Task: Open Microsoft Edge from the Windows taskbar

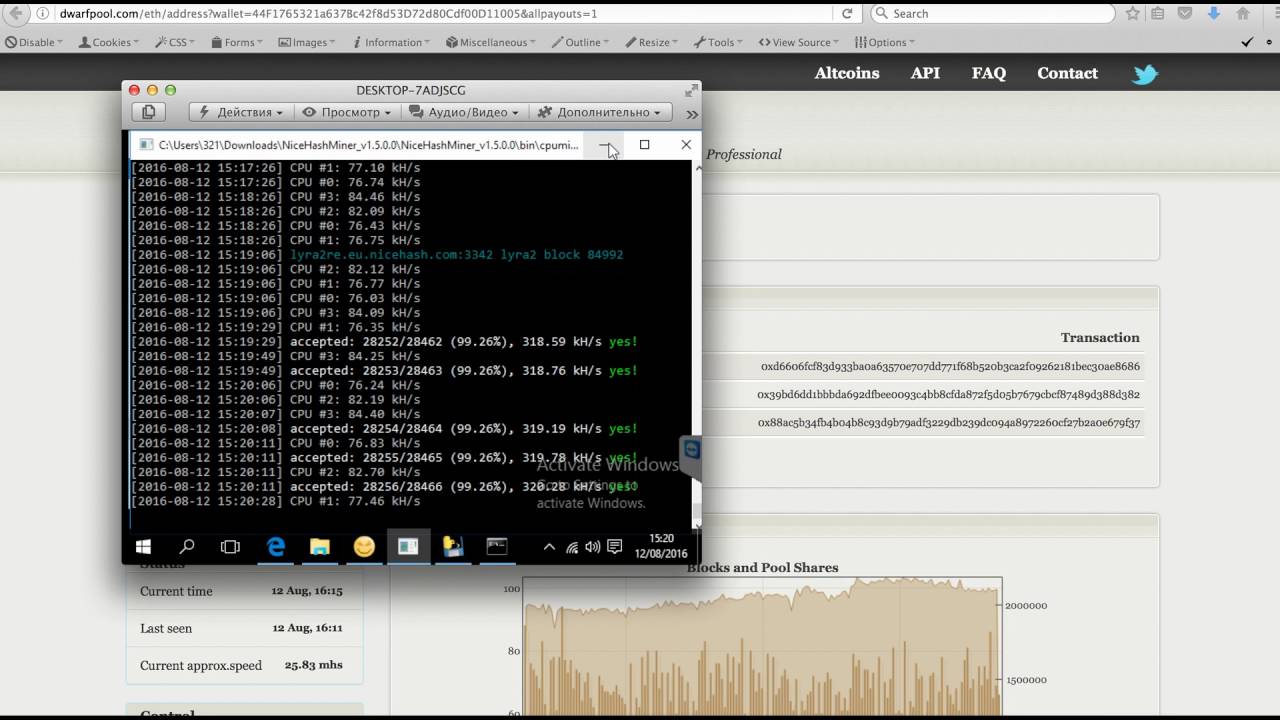Action: pos(275,547)
